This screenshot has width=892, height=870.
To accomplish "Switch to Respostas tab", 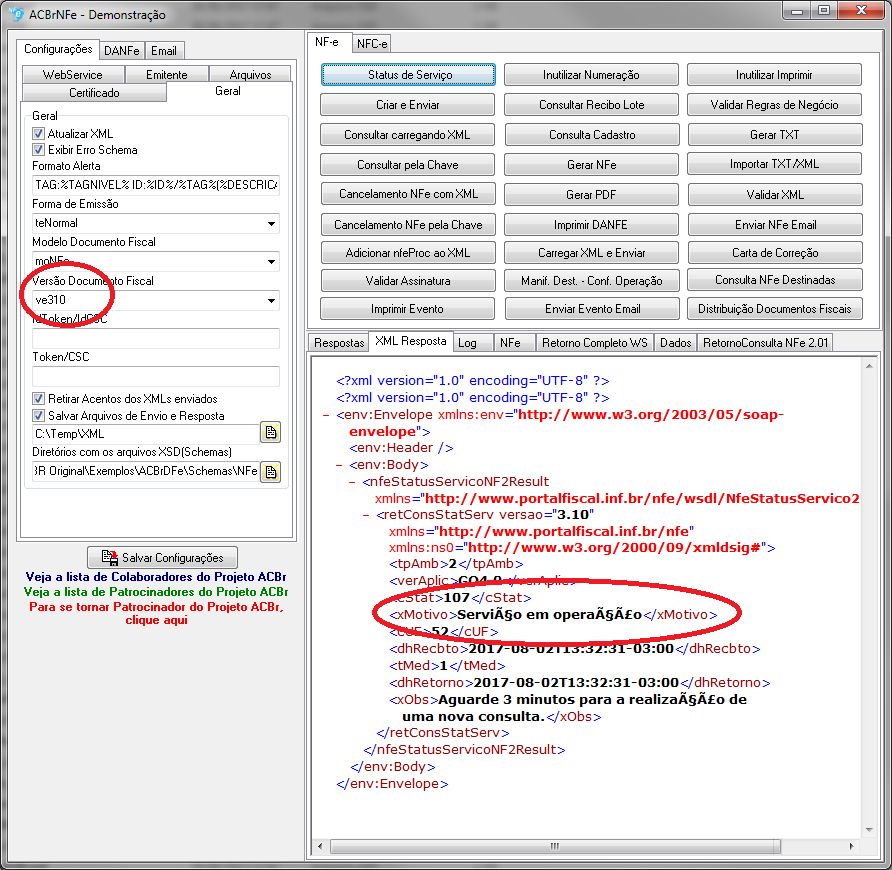I will click(x=339, y=343).
